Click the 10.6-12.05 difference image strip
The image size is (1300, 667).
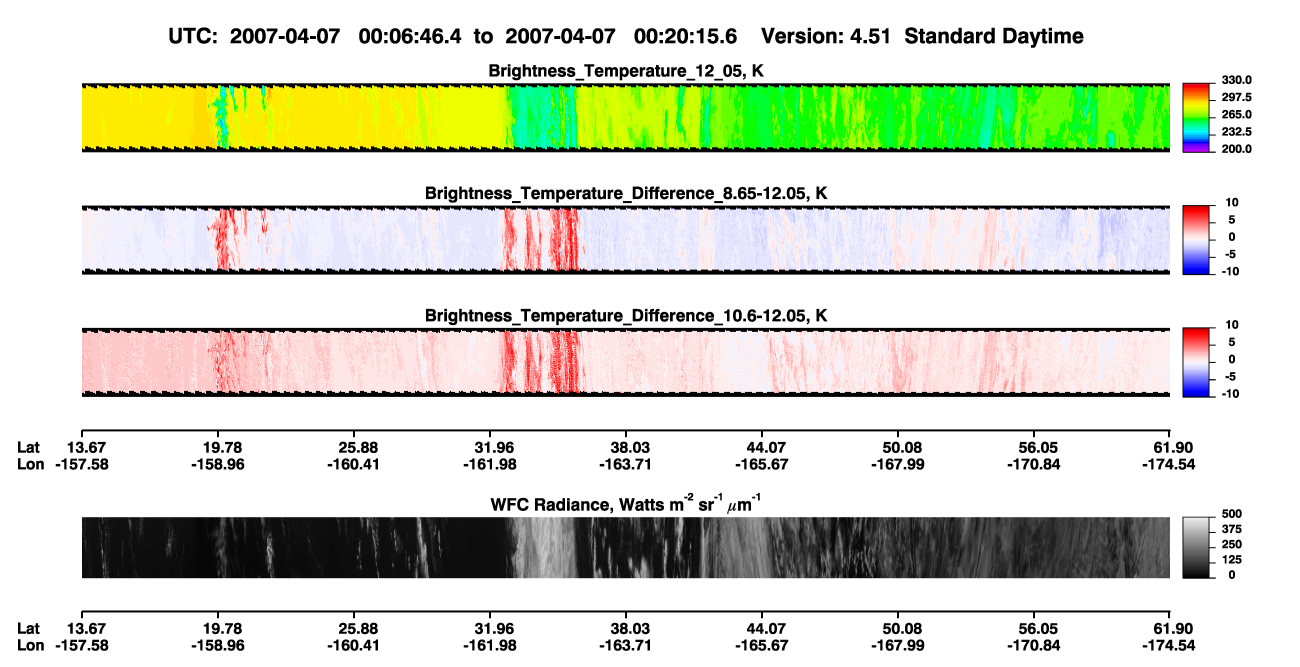[626, 361]
